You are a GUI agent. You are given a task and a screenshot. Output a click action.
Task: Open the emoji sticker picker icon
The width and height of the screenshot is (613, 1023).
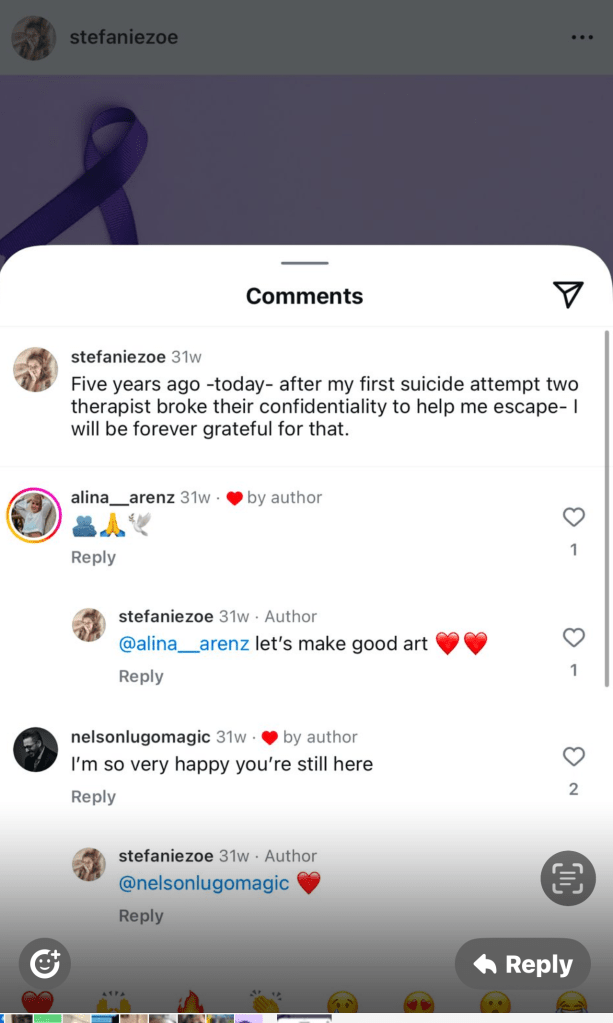click(x=44, y=964)
